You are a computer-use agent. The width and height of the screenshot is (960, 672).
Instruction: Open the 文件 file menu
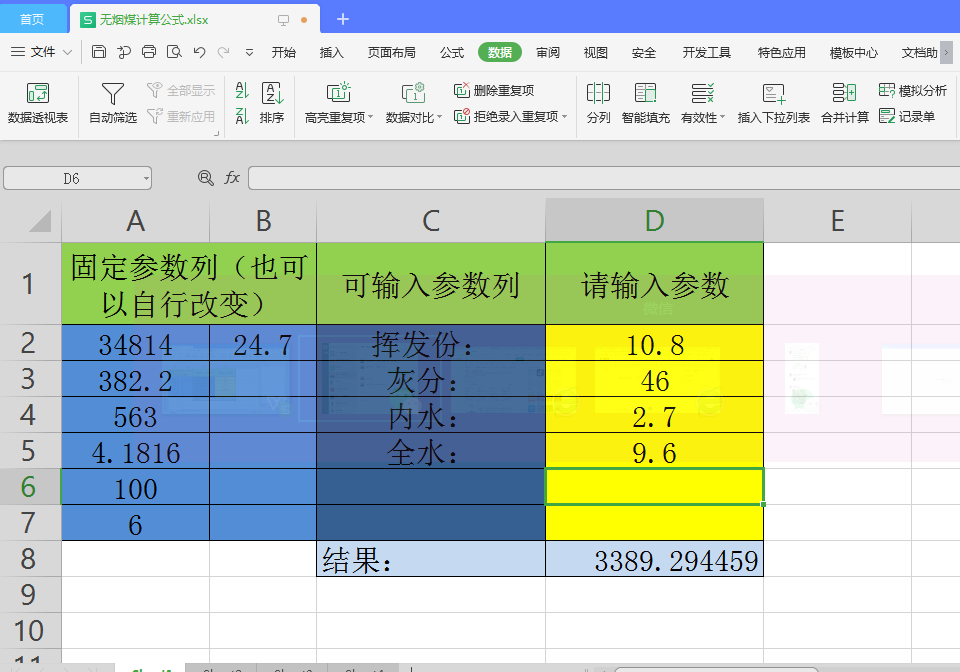click(x=42, y=52)
